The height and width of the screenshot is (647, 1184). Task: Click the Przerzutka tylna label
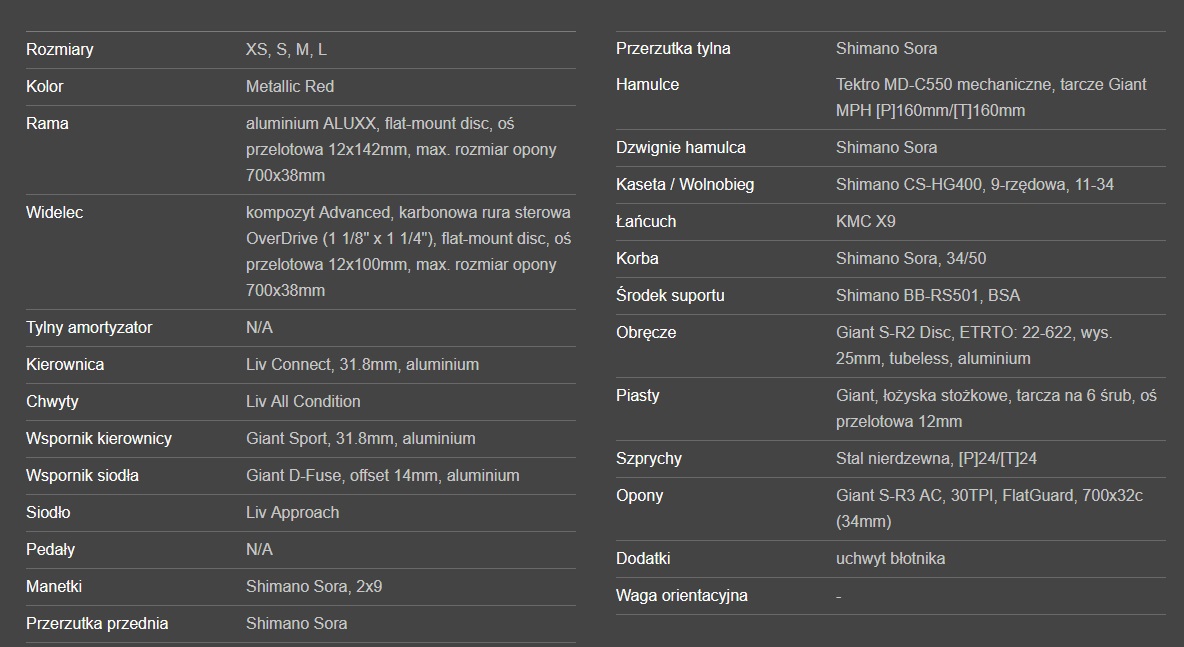pos(673,48)
